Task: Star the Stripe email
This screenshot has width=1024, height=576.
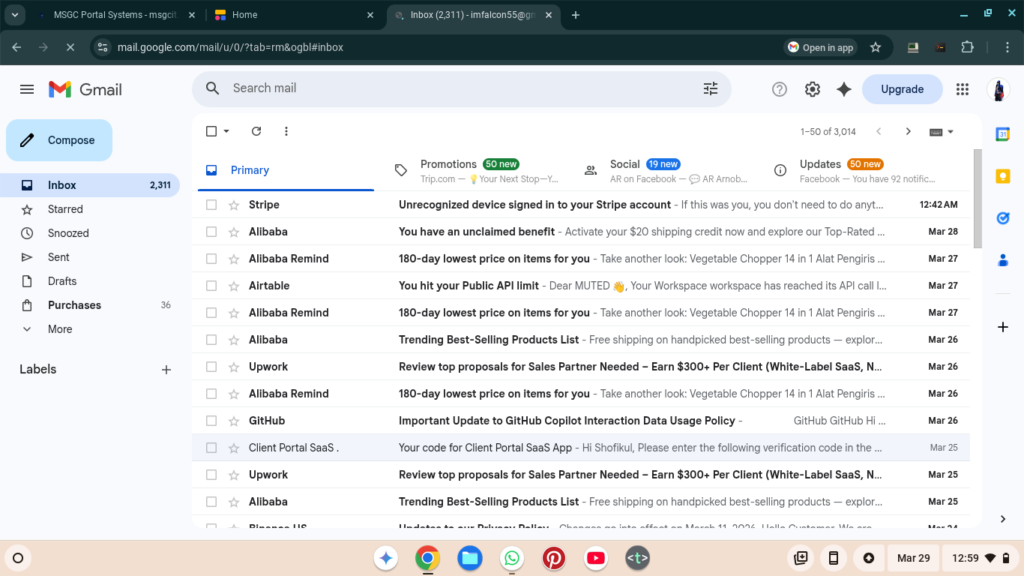Action: tap(233, 205)
